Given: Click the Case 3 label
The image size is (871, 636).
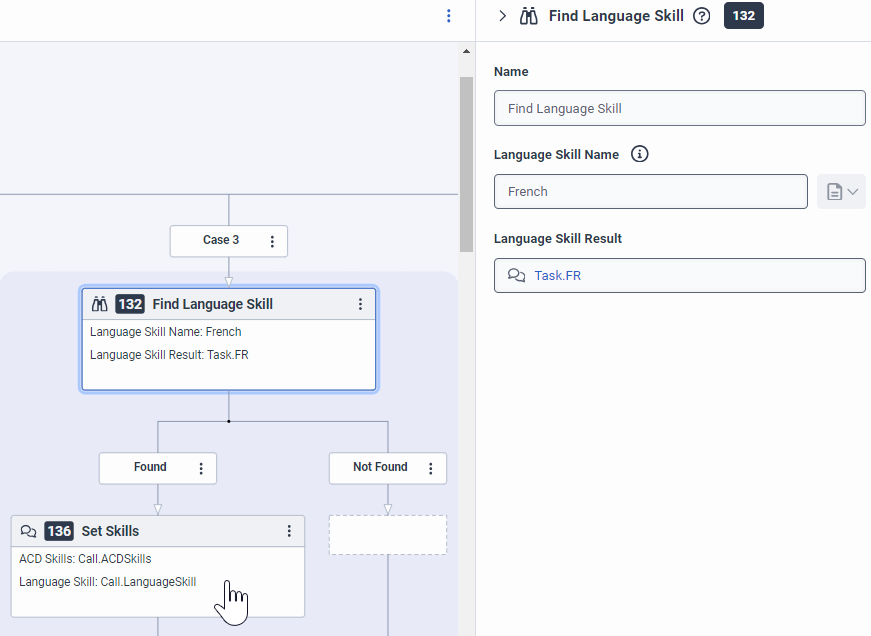Looking at the screenshot, I should coord(220,240).
